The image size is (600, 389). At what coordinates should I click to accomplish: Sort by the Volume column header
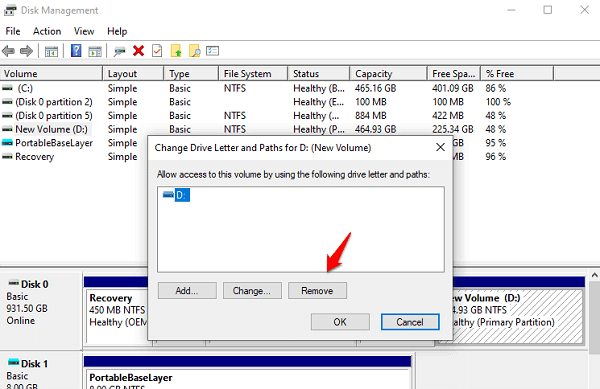(x=51, y=73)
